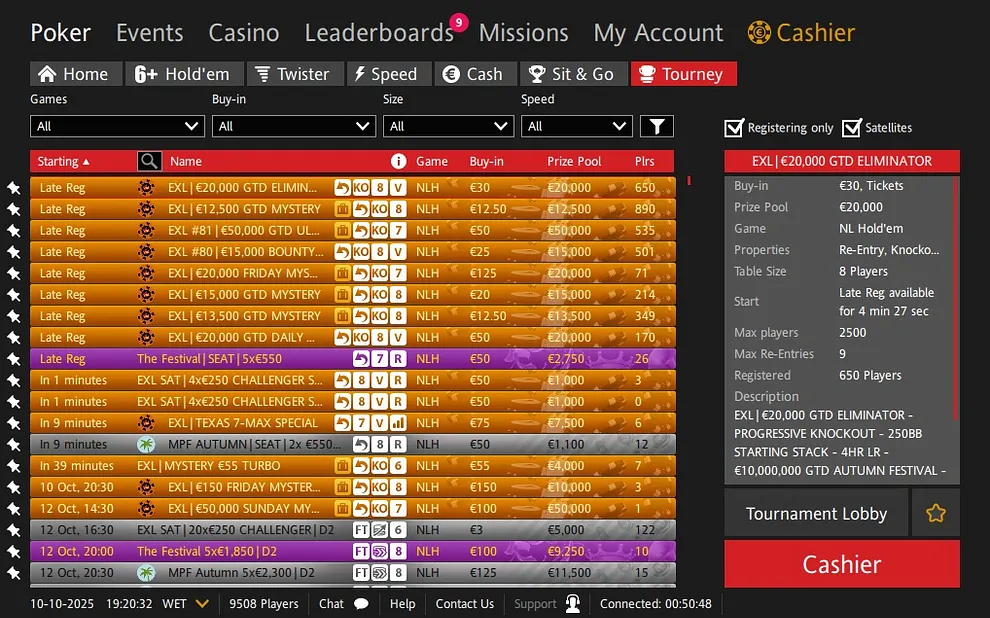Open the Tournament Lobby button
This screenshot has width=990, height=618.
816,513
